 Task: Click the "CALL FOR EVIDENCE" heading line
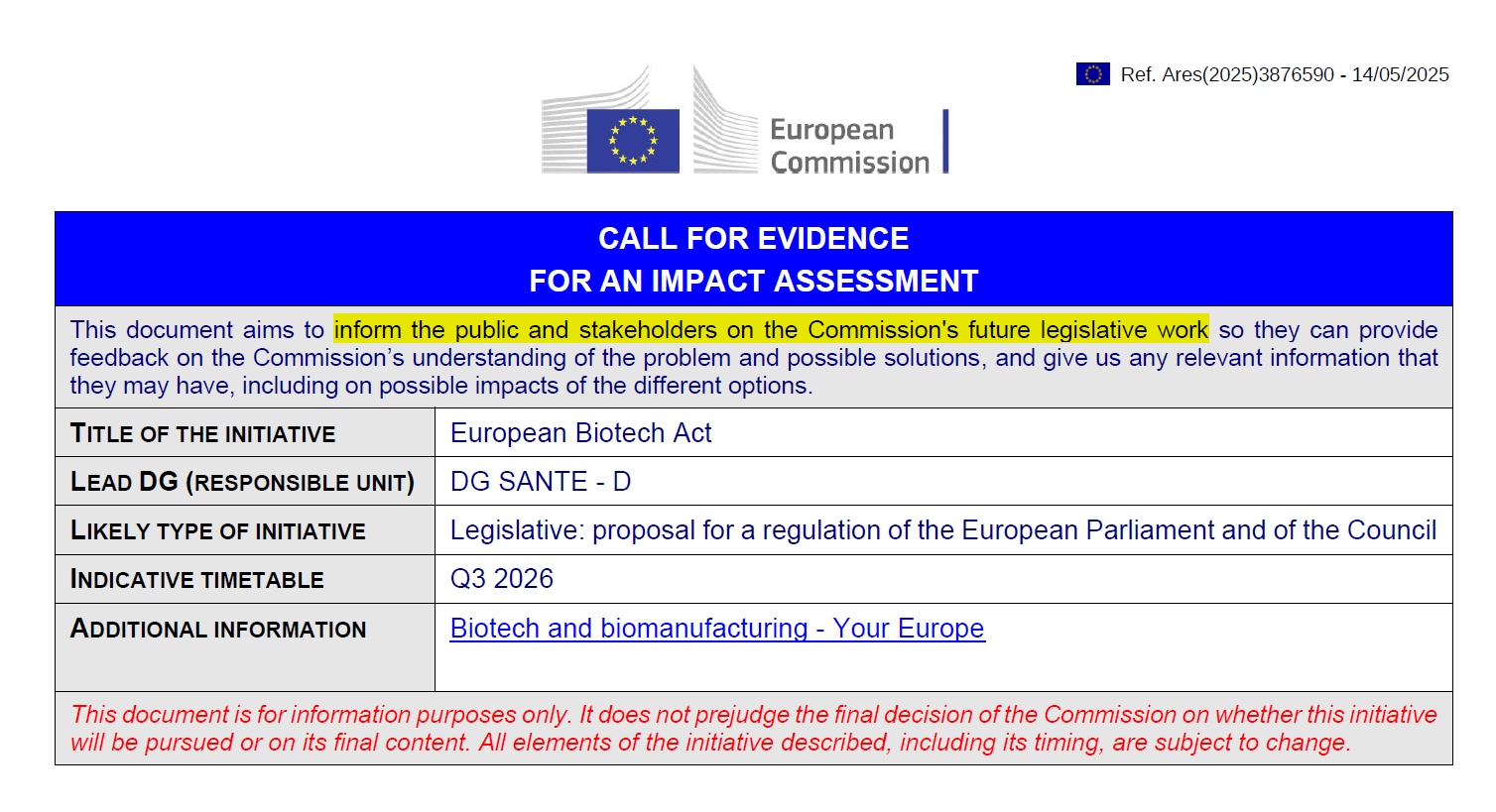(753, 239)
